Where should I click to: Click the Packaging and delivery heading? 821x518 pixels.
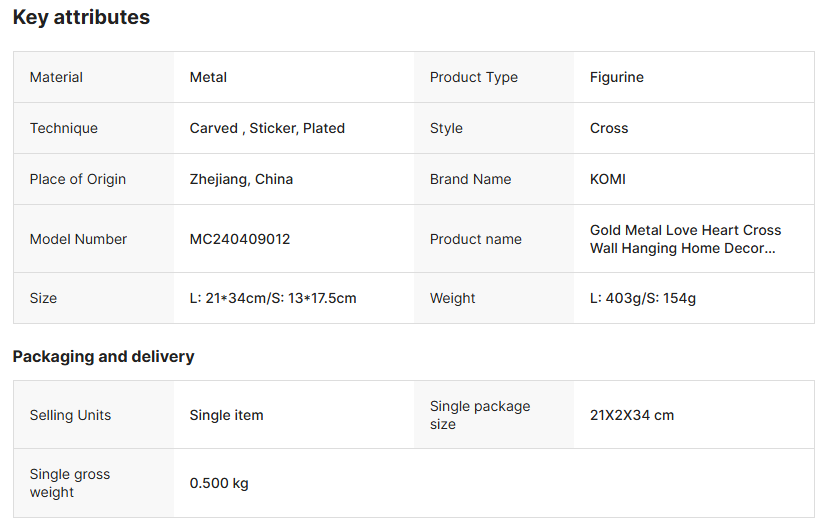click(x=103, y=356)
